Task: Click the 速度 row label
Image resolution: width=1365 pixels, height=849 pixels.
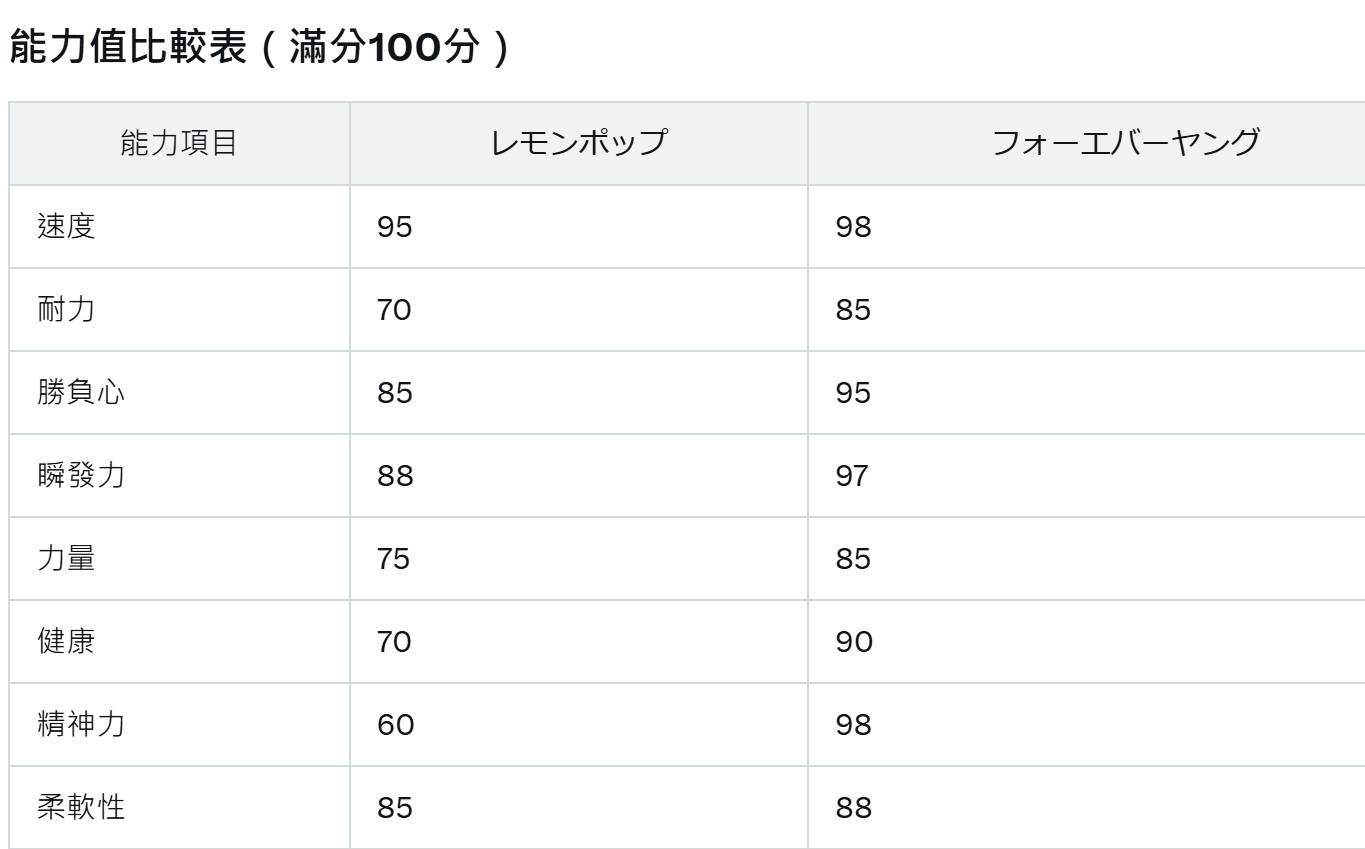Action: 66,226
